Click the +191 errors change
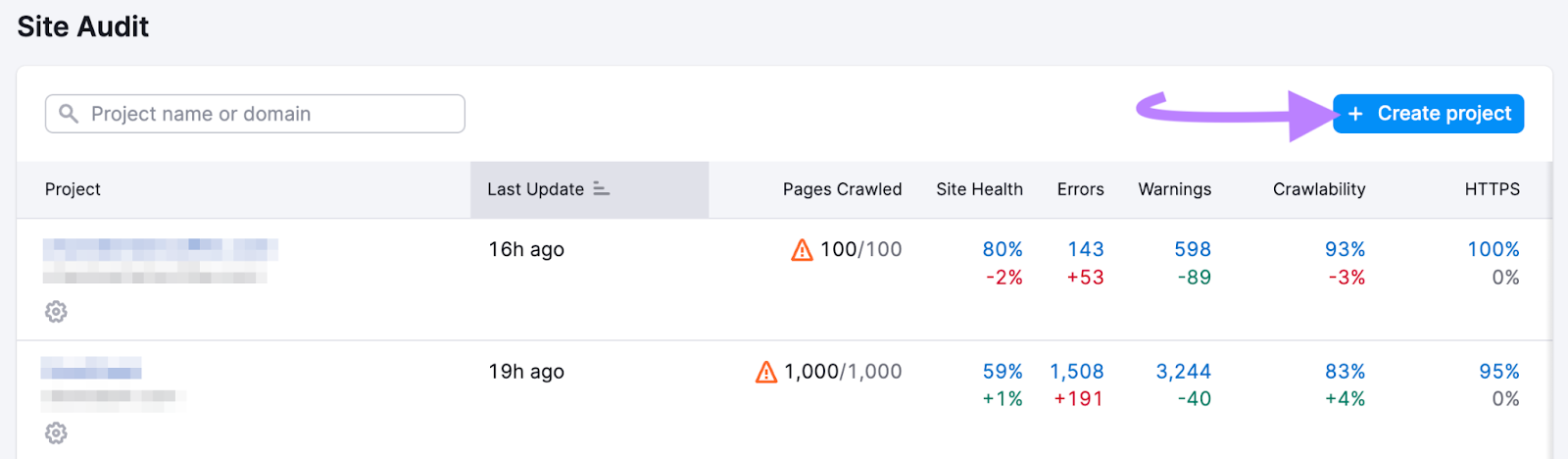The height and width of the screenshot is (459, 1568). [1078, 399]
